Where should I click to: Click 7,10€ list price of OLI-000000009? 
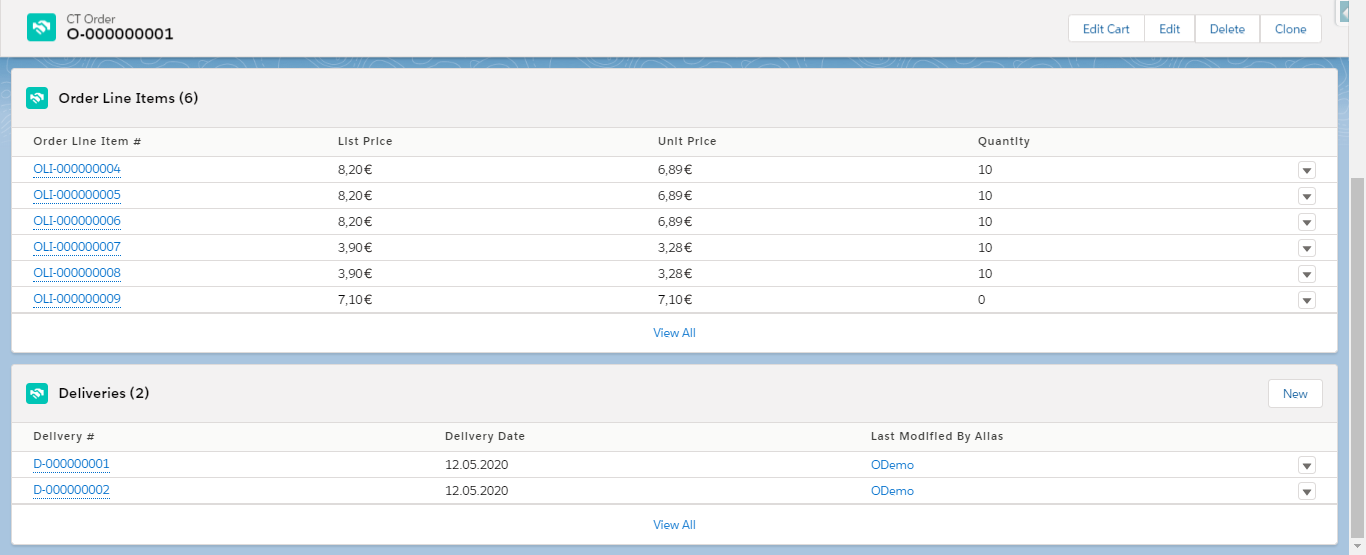pyautogui.click(x=355, y=300)
